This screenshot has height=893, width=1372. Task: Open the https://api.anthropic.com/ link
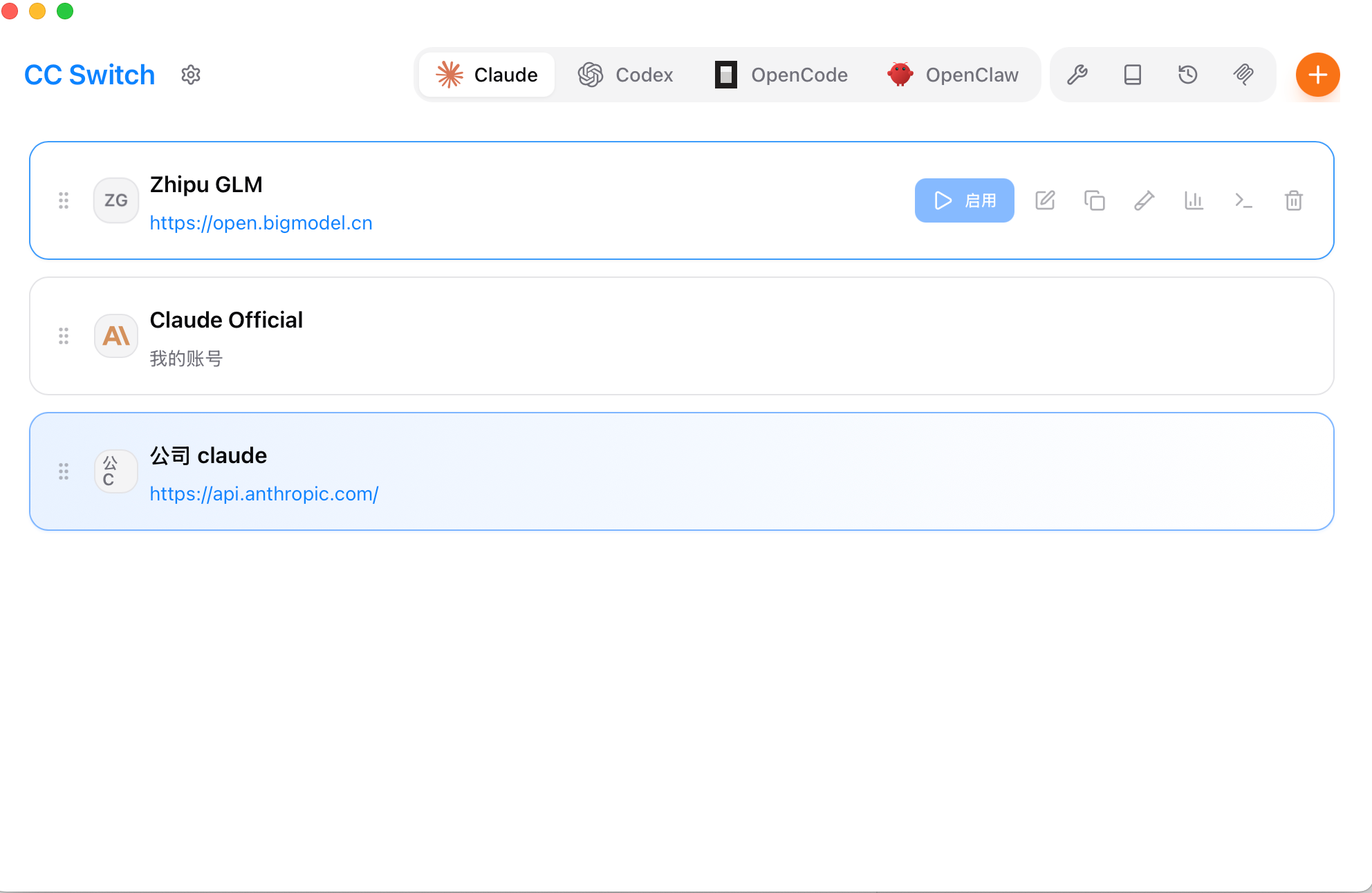[264, 493]
